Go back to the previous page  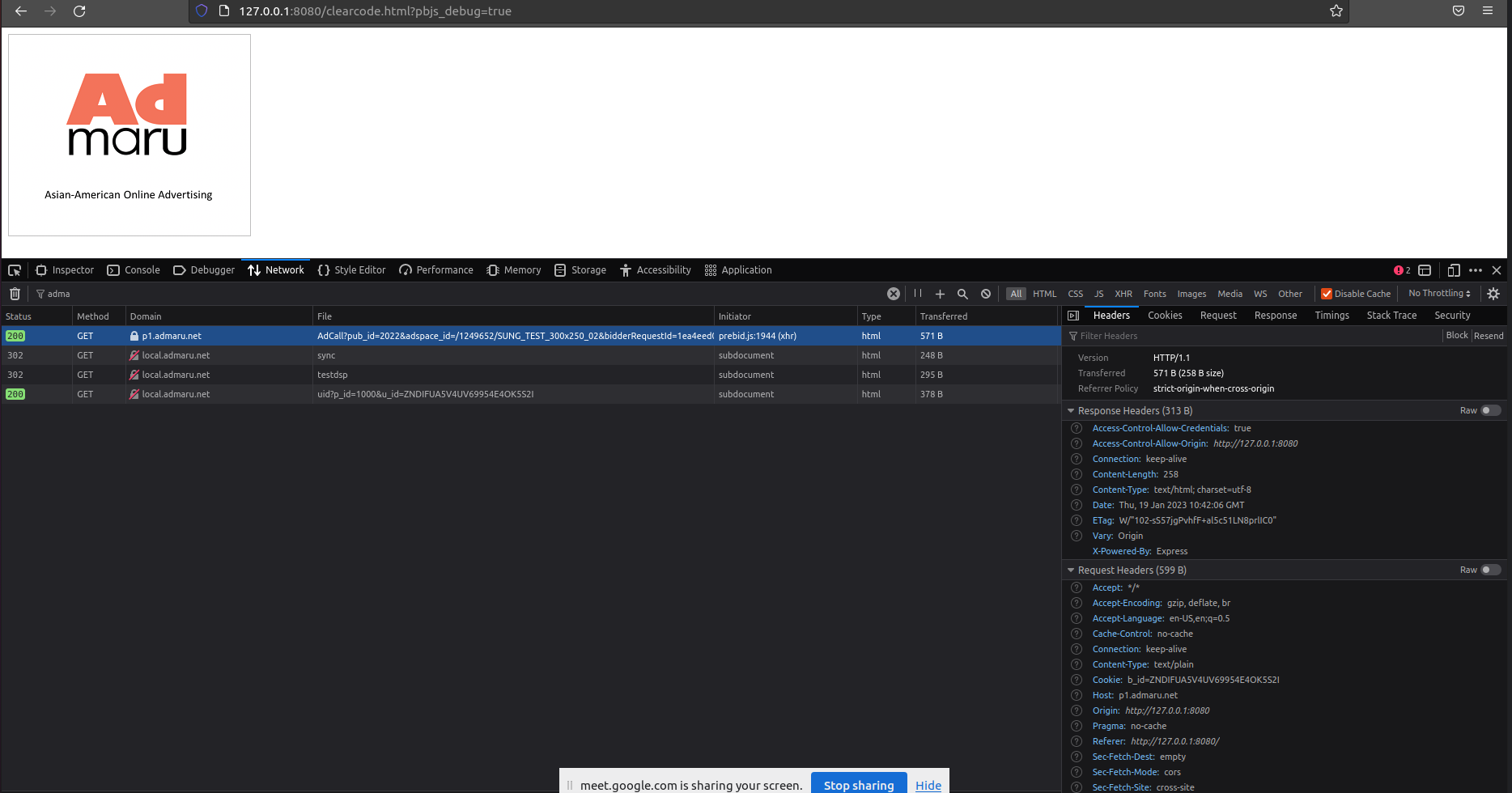click(21, 11)
